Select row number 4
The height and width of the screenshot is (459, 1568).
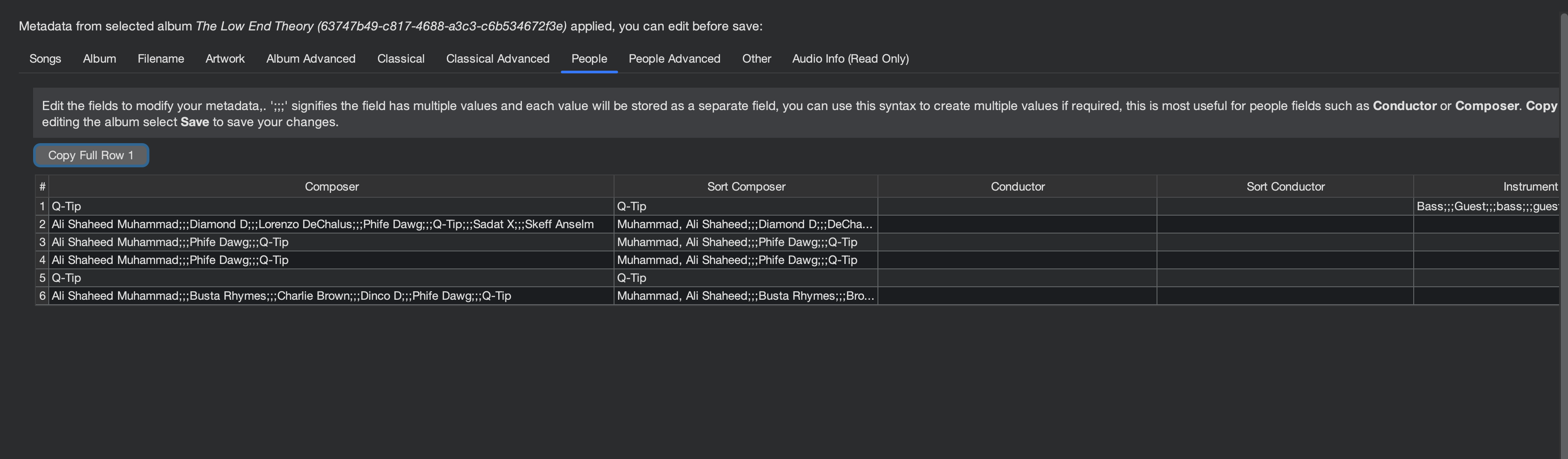(42, 260)
